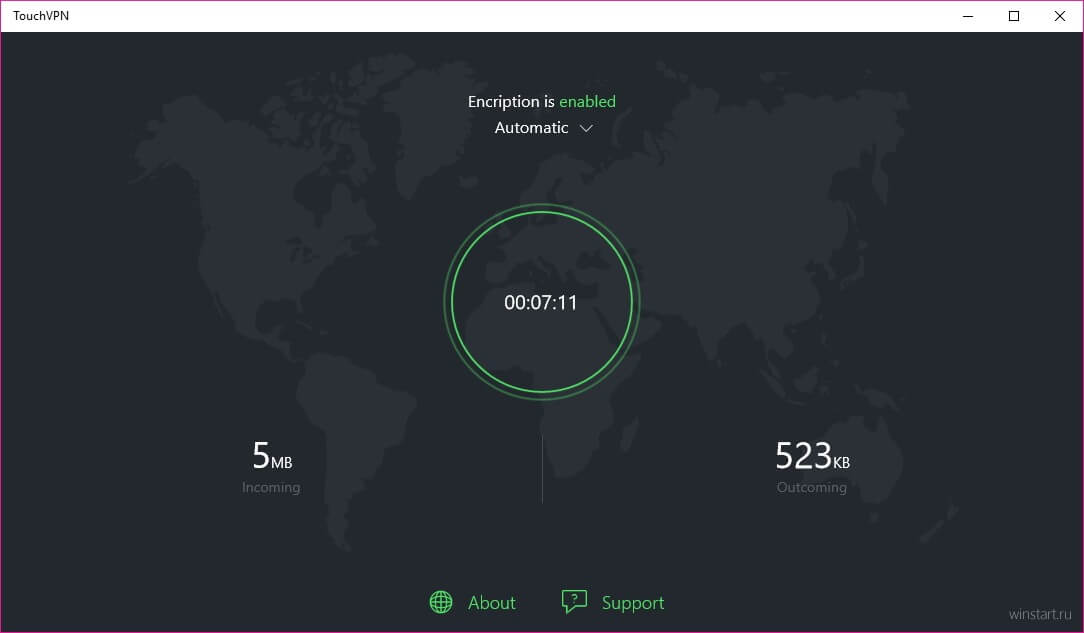
Task: Click the TouchVPN title in title bar
Action: tap(41, 16)
